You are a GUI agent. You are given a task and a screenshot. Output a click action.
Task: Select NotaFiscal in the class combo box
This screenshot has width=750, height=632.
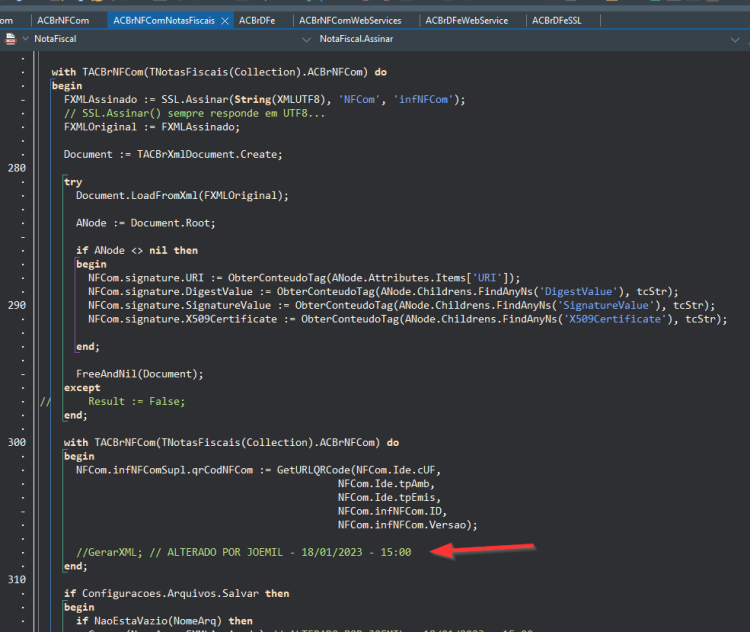click(55, 39)
